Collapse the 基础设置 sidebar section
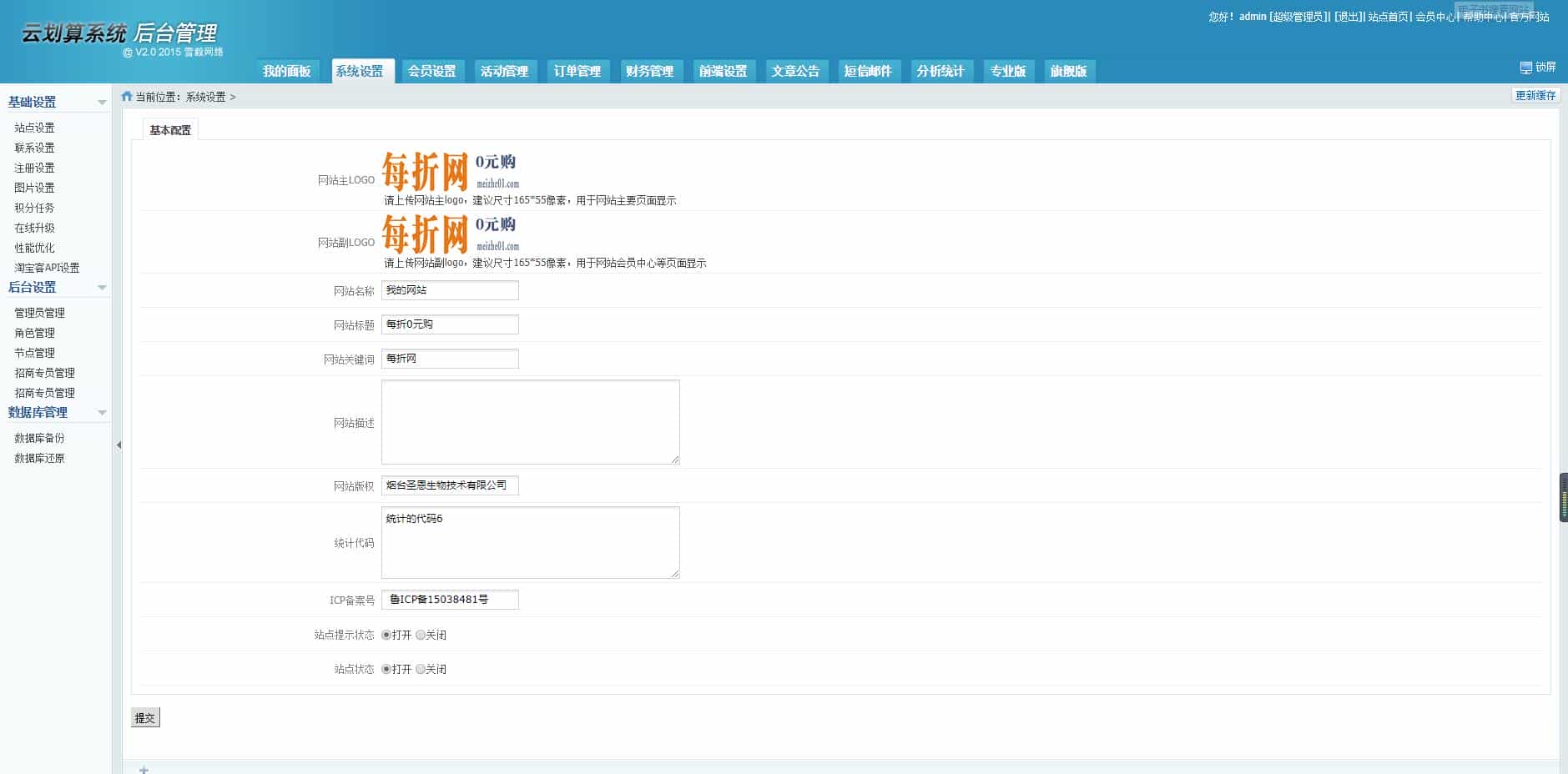 pyautogui.click(x=102, y=103)
